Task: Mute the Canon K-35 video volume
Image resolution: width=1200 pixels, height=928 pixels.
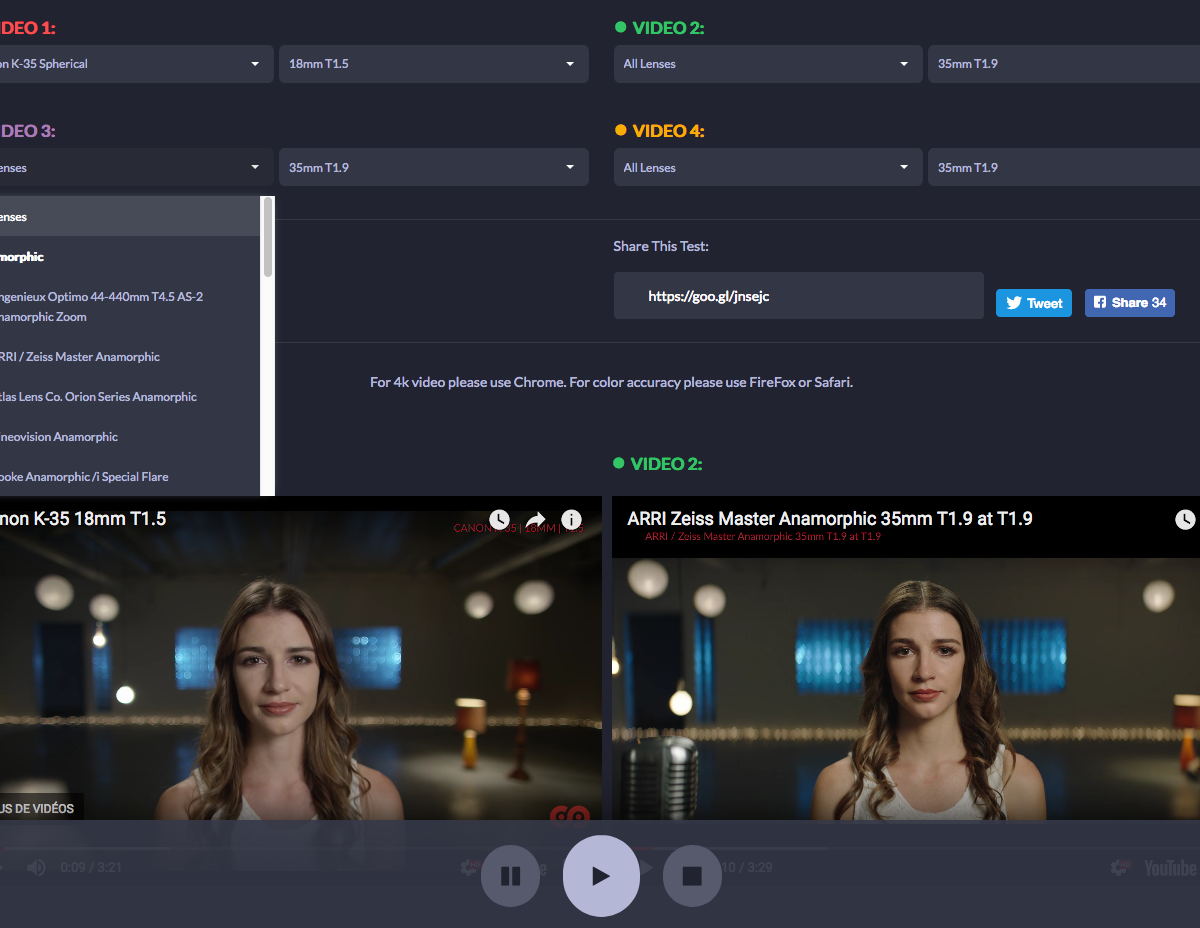Action: coord(36,867)
